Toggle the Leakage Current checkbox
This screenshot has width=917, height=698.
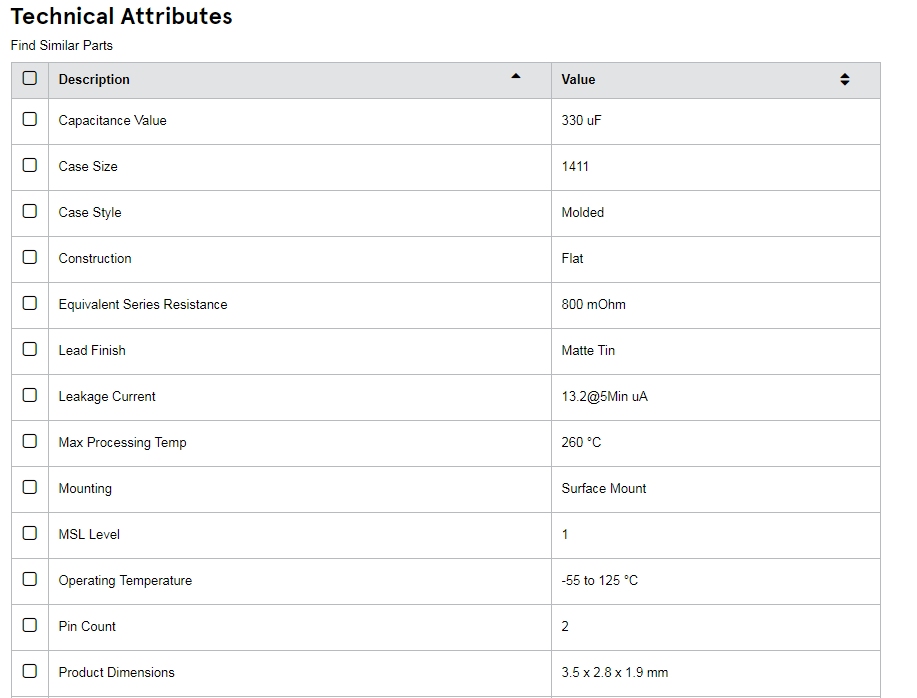point(29,395)
